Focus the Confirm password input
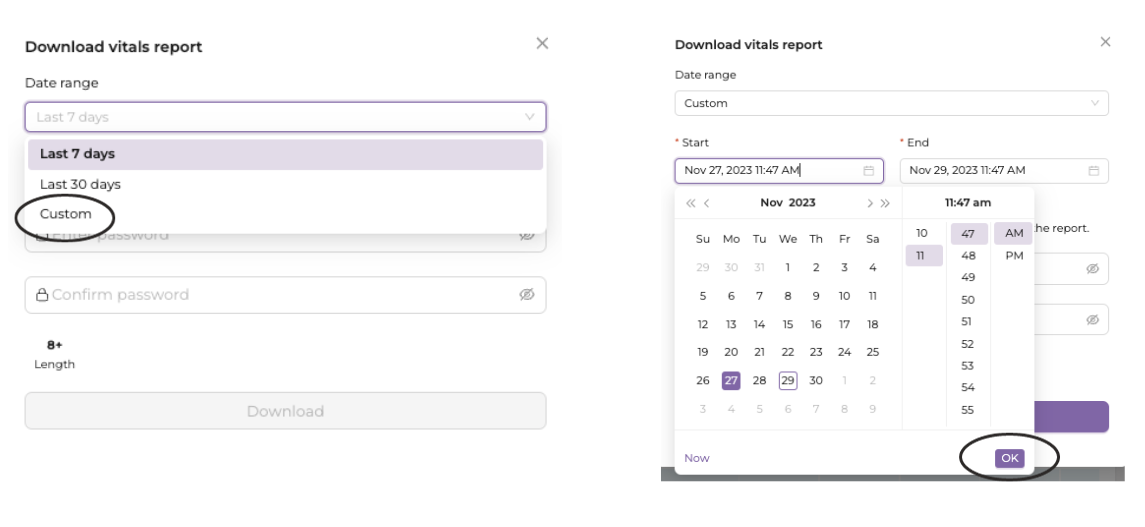This screenshot has height=527, width=1145. click(286, 295)
